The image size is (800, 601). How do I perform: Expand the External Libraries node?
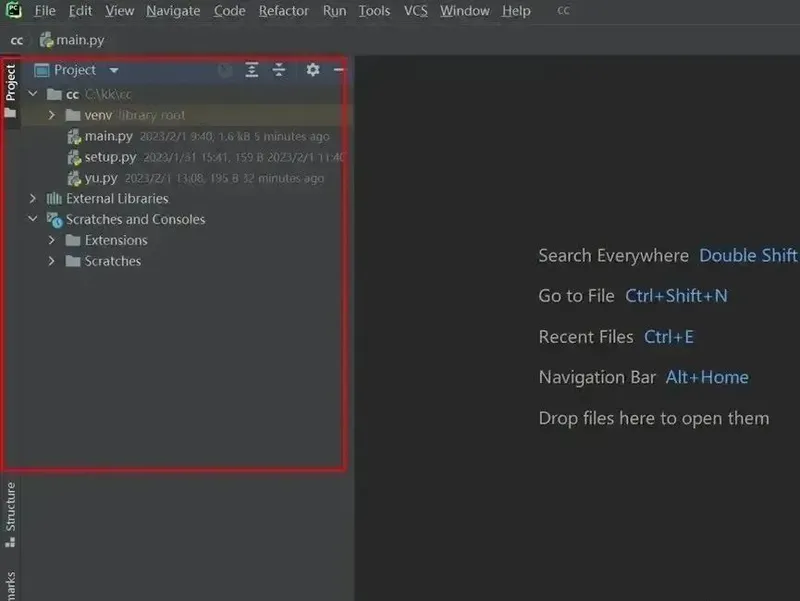tap(33, 199)
